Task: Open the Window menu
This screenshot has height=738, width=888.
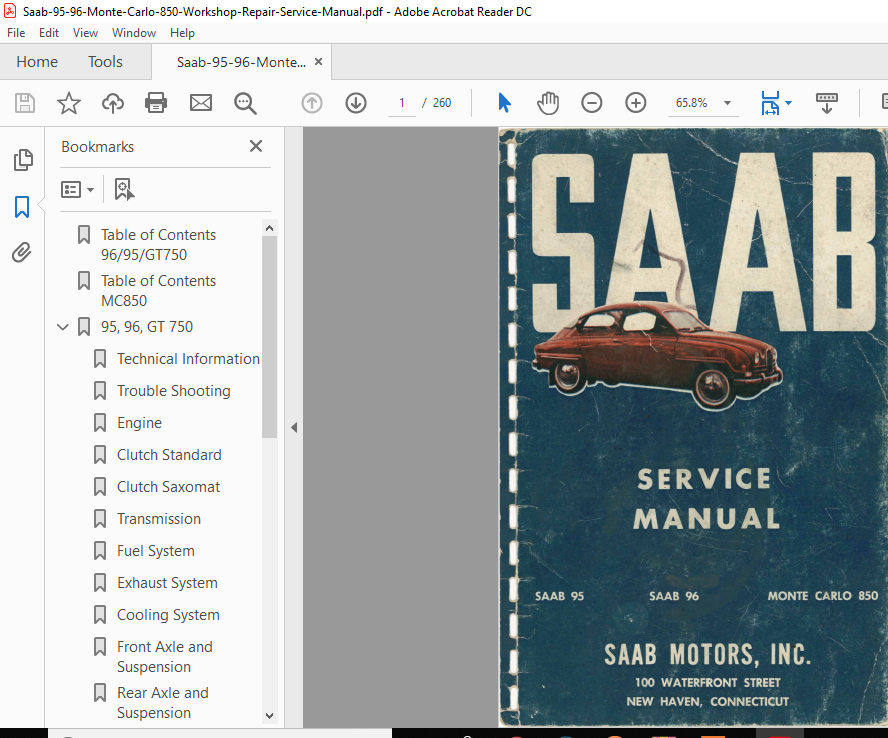Action: 134,33
